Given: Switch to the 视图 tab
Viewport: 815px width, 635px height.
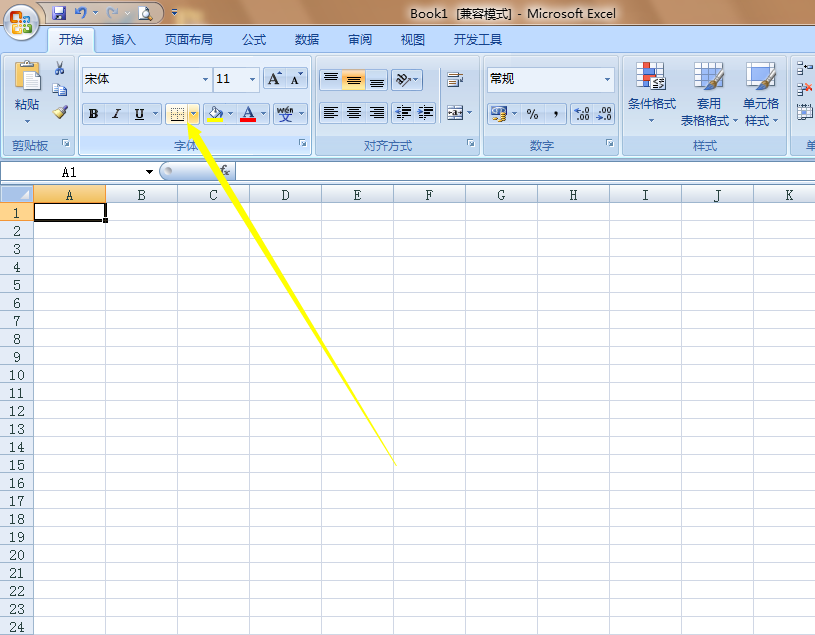Looking at the screenshot, I should tap(413, 39).
